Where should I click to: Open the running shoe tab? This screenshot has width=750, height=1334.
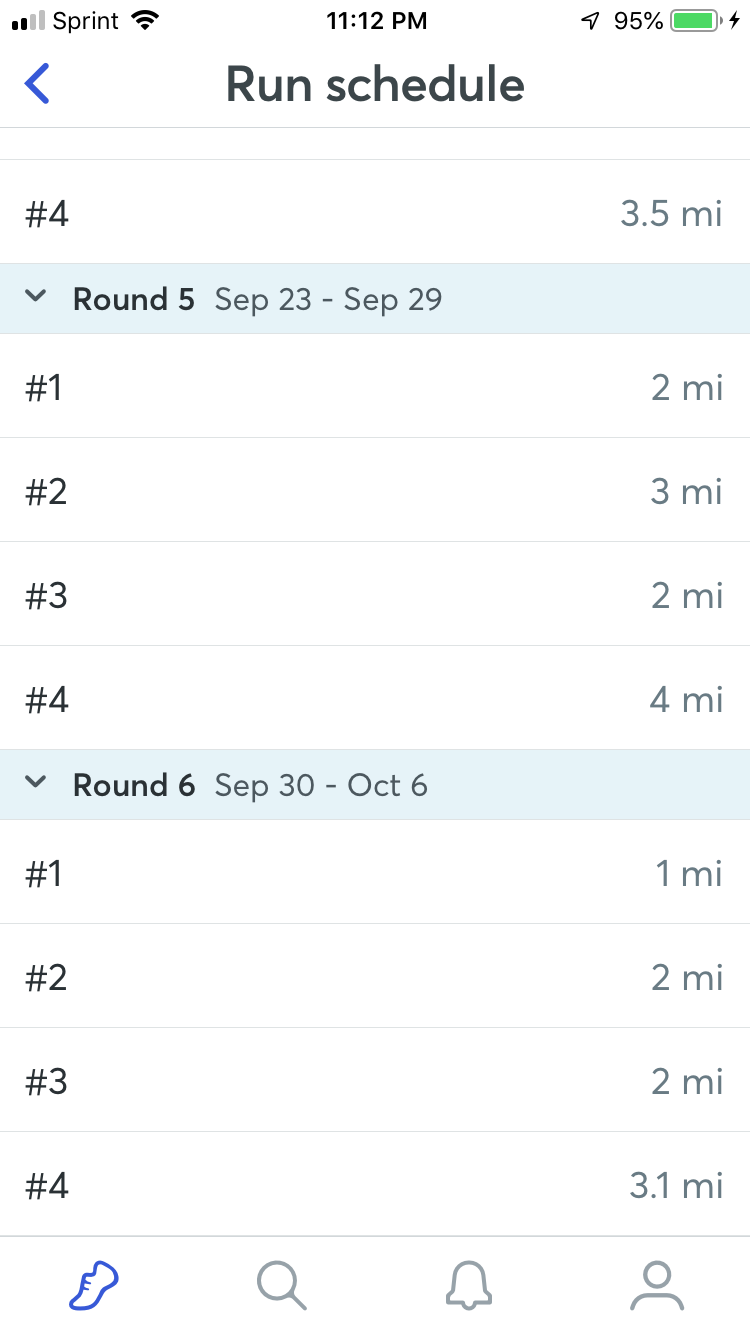94,1285
